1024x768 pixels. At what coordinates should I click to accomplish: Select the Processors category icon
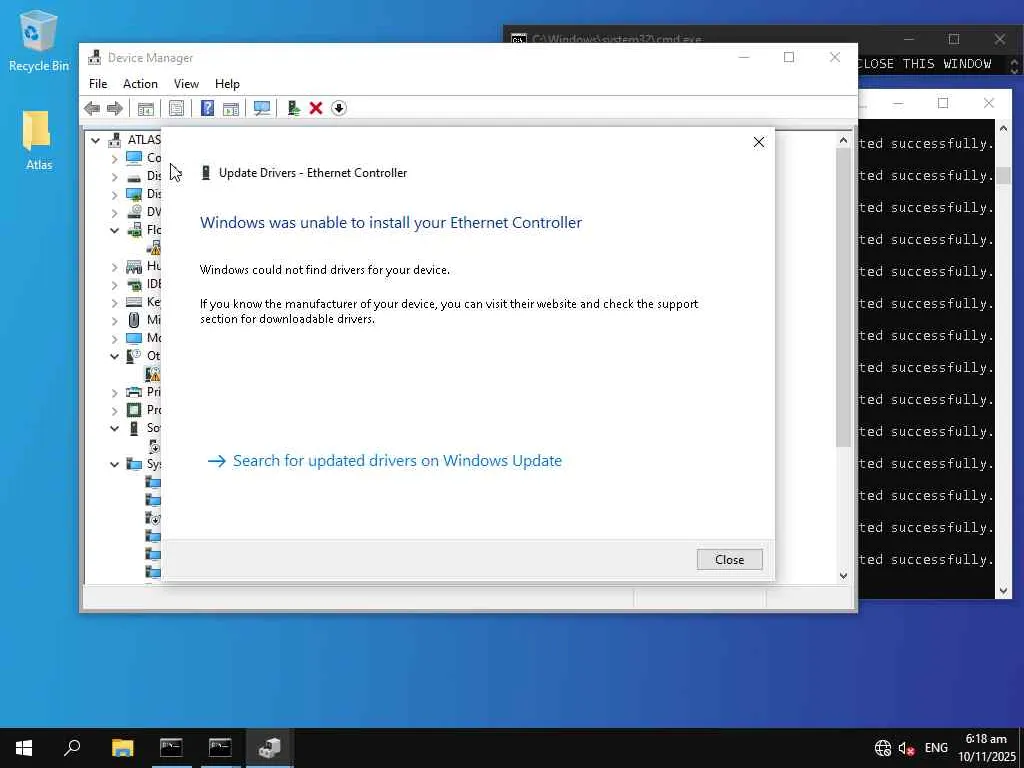click(134, 410)
